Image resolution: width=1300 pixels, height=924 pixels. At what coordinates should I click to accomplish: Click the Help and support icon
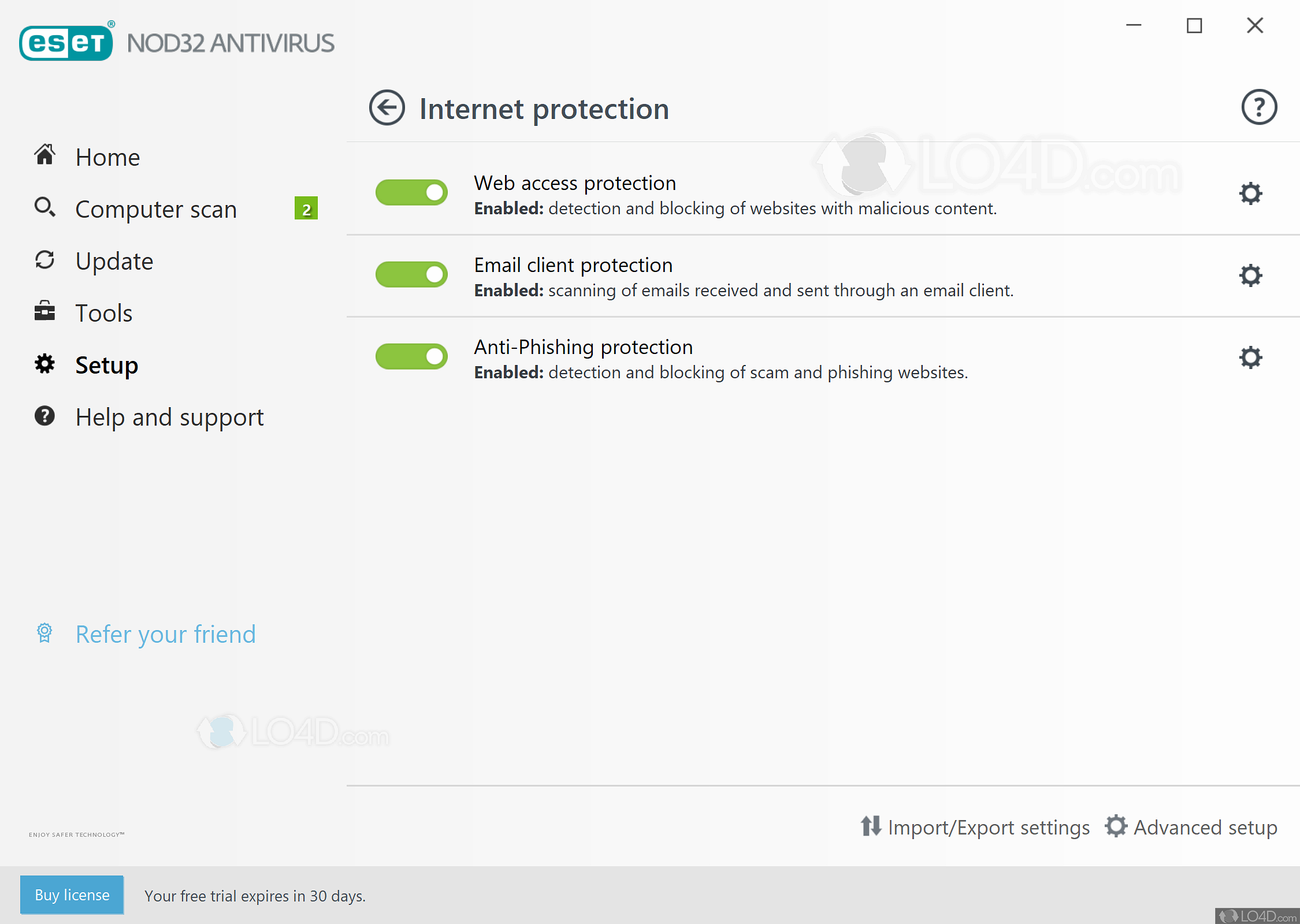point(45,416)
